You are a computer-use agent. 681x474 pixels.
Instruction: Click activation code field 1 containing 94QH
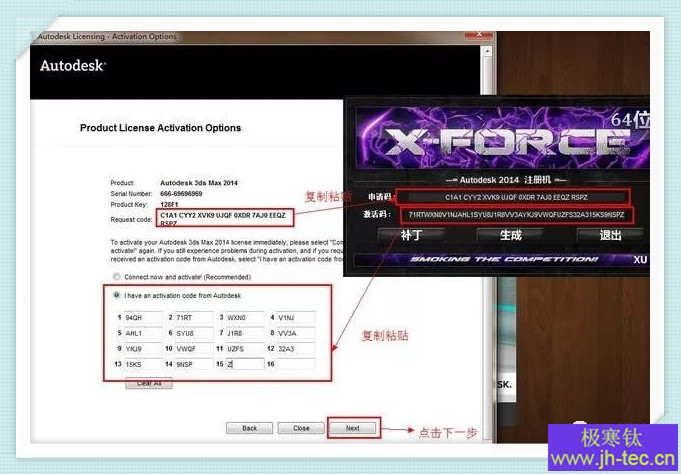pyautogui.click(x=143, y=318)
